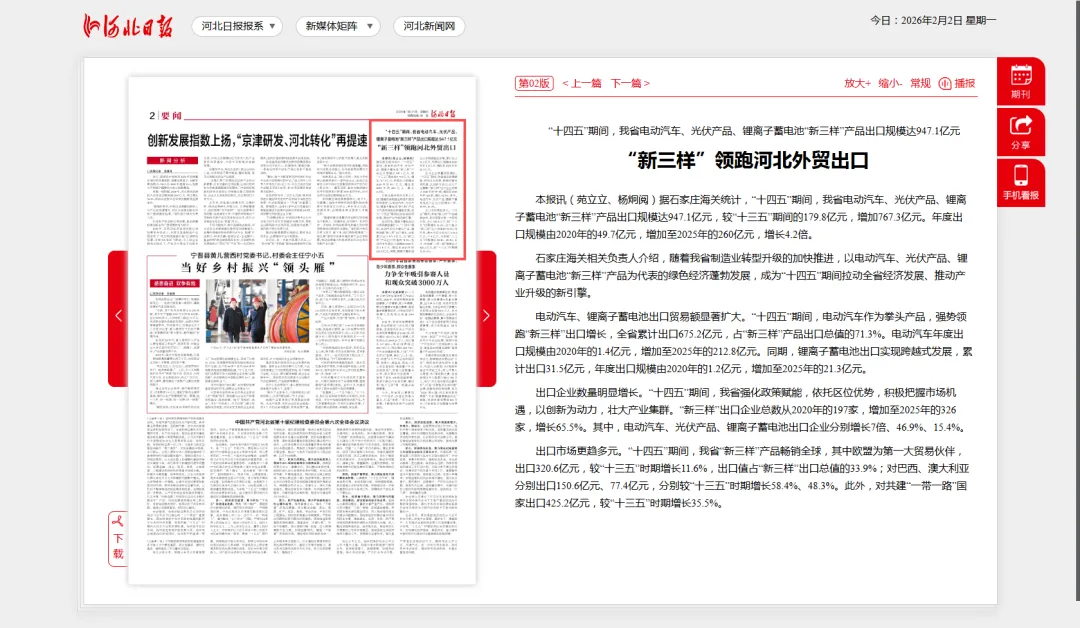Click the 新闻分析 red tag on page
Screen dimensions: 1080x628
tap(172, 160)
